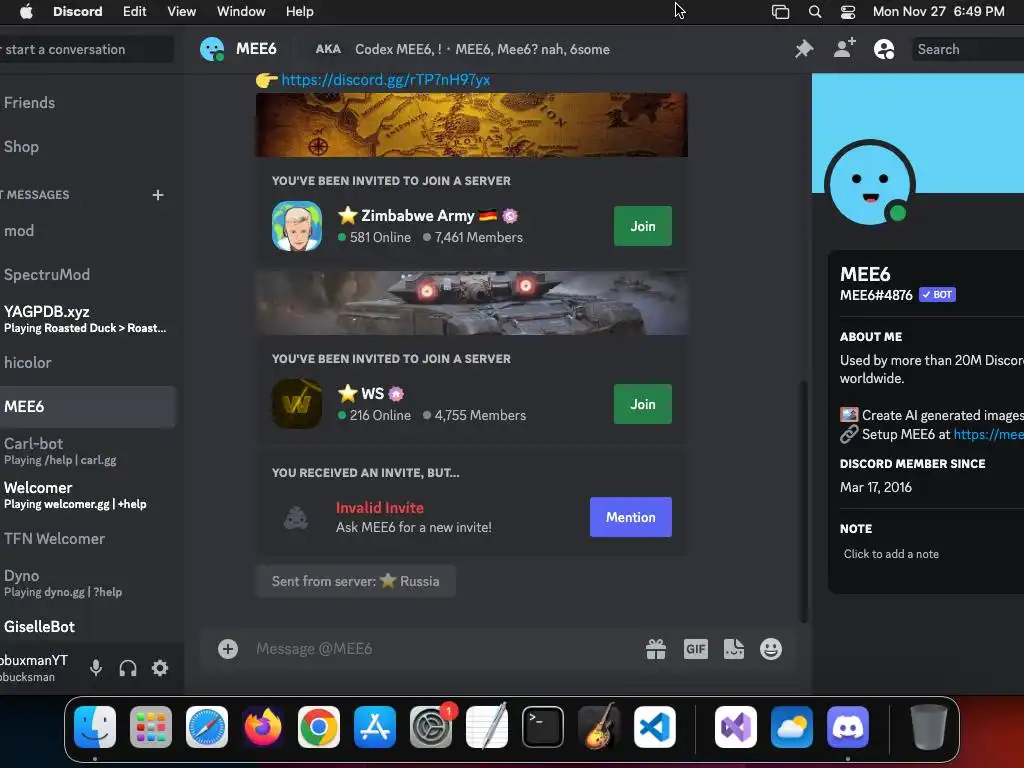Open Terminal from the Dock
The width and height of the screenshot is (1024, 768).
pos(543,727)
